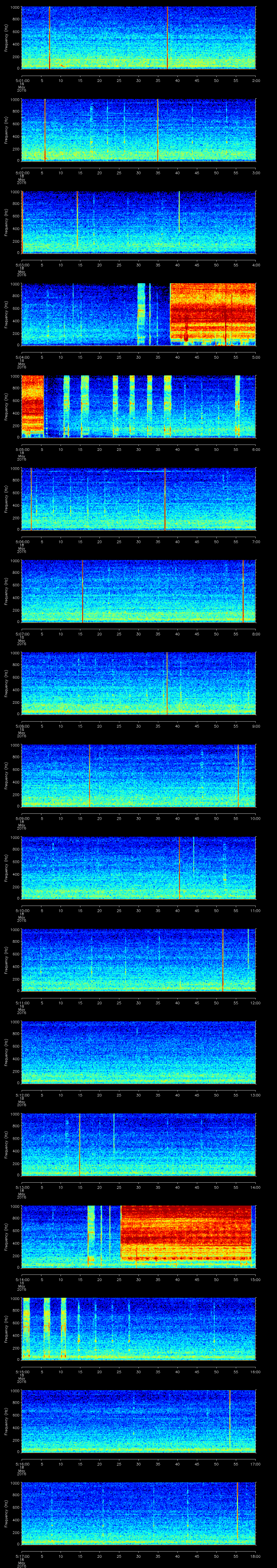Select the spectrogram panel starting at 5:16:00

pos(138,1421)
